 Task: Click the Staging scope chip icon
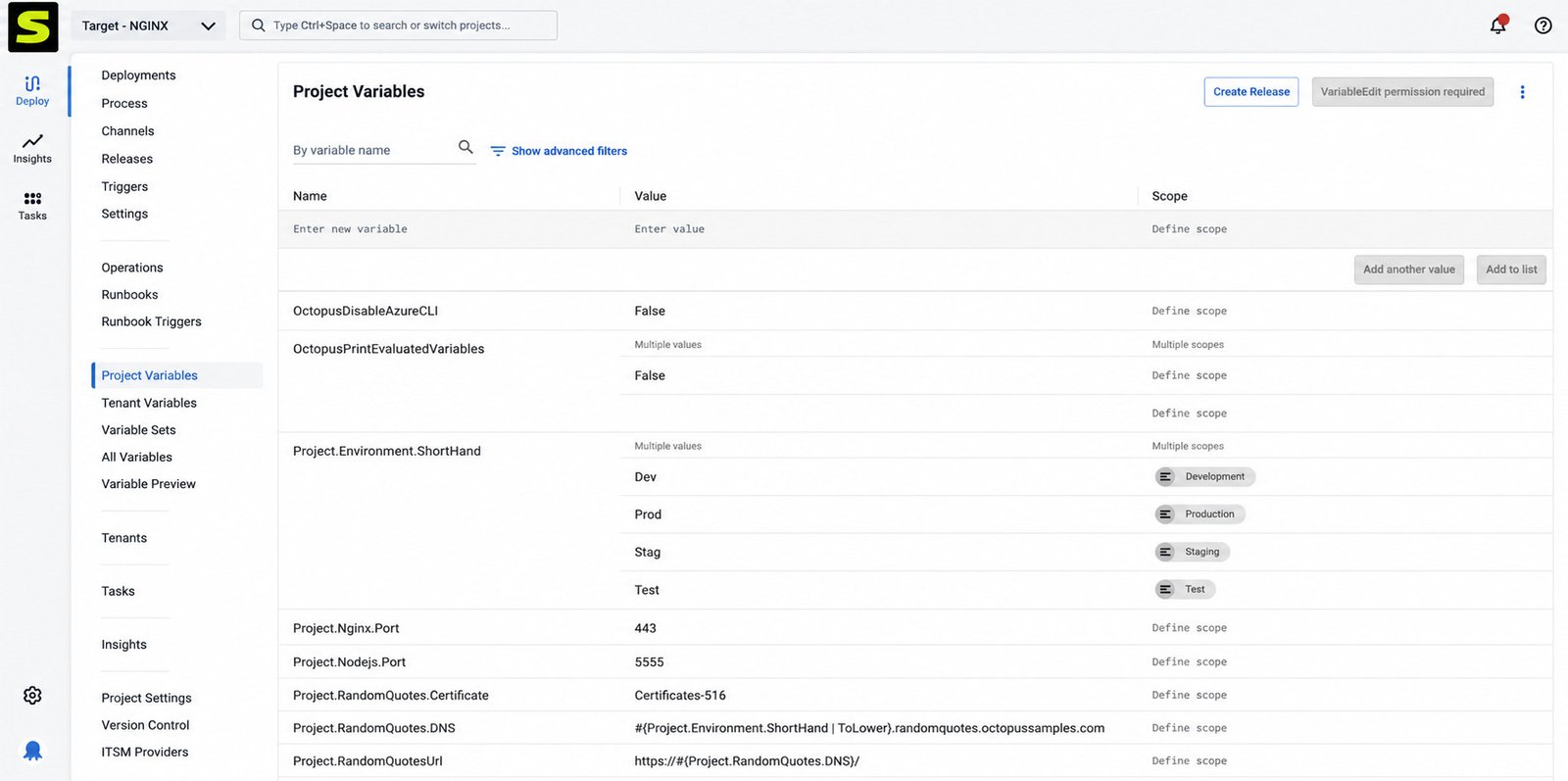(1165, 552)
